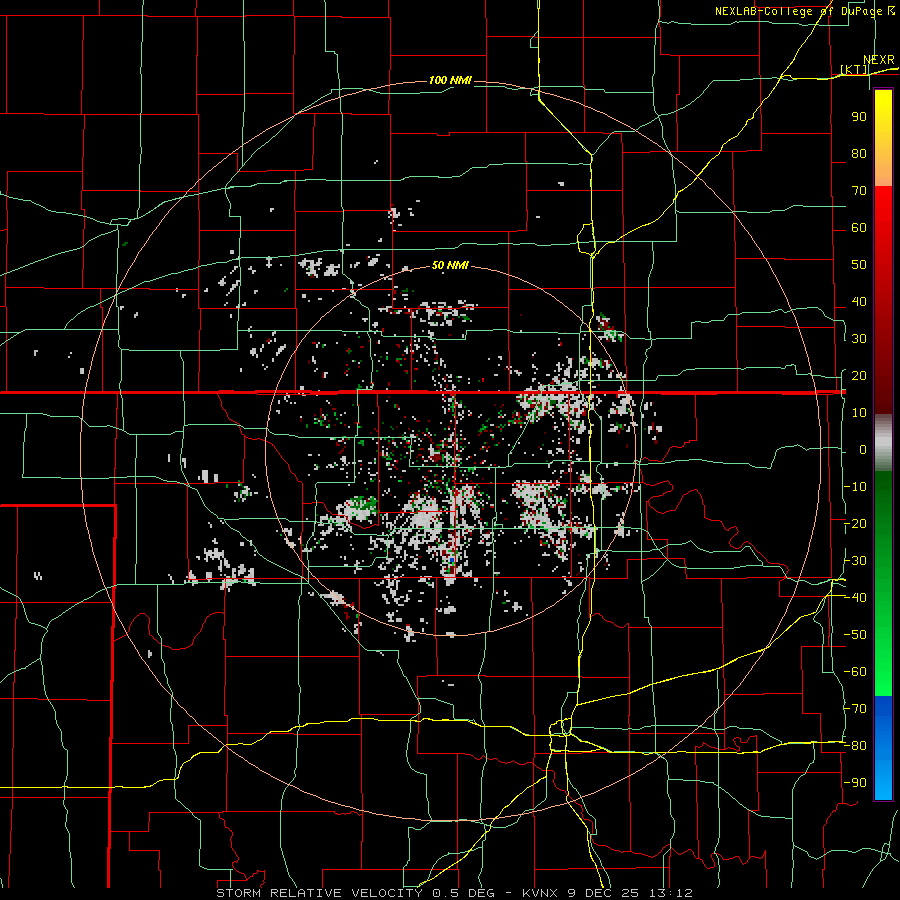Click the 90 value on velocity scale

(x=859, y=117)
